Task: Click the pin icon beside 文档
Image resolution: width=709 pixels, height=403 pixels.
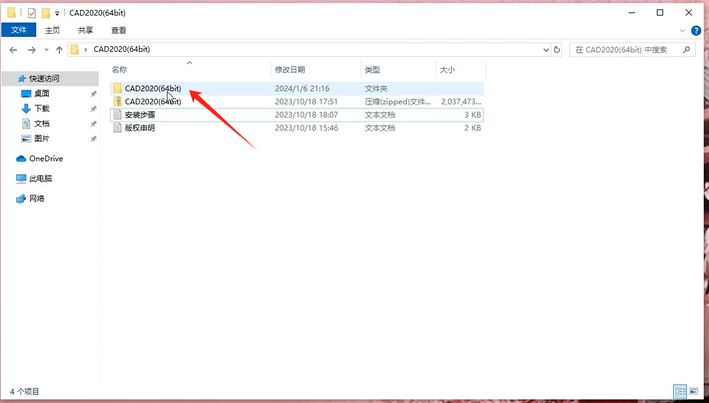Action: click(93, 124)
